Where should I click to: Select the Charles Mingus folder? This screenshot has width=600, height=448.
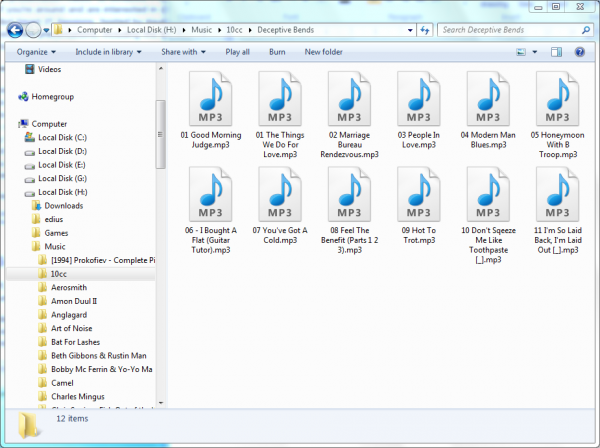pyautogui.click(x=78, y=396)
